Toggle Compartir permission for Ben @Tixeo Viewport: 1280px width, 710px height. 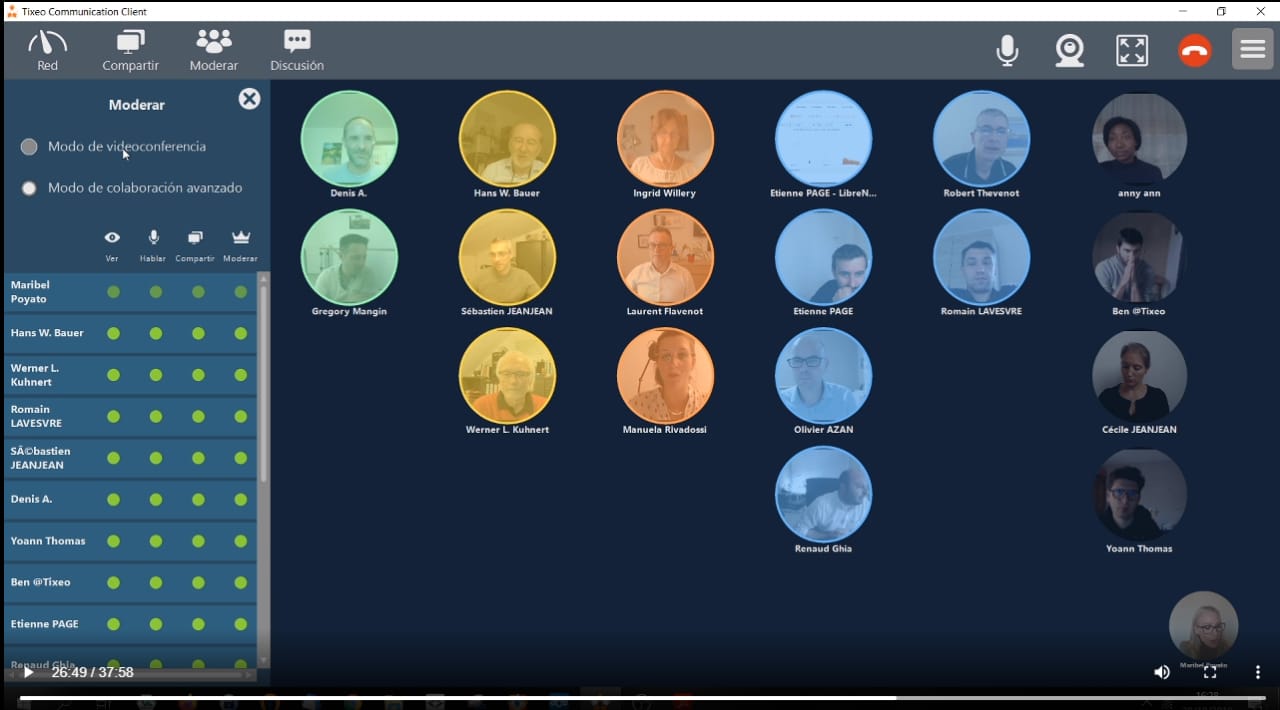pyautogui.click(x=198, y=582)
